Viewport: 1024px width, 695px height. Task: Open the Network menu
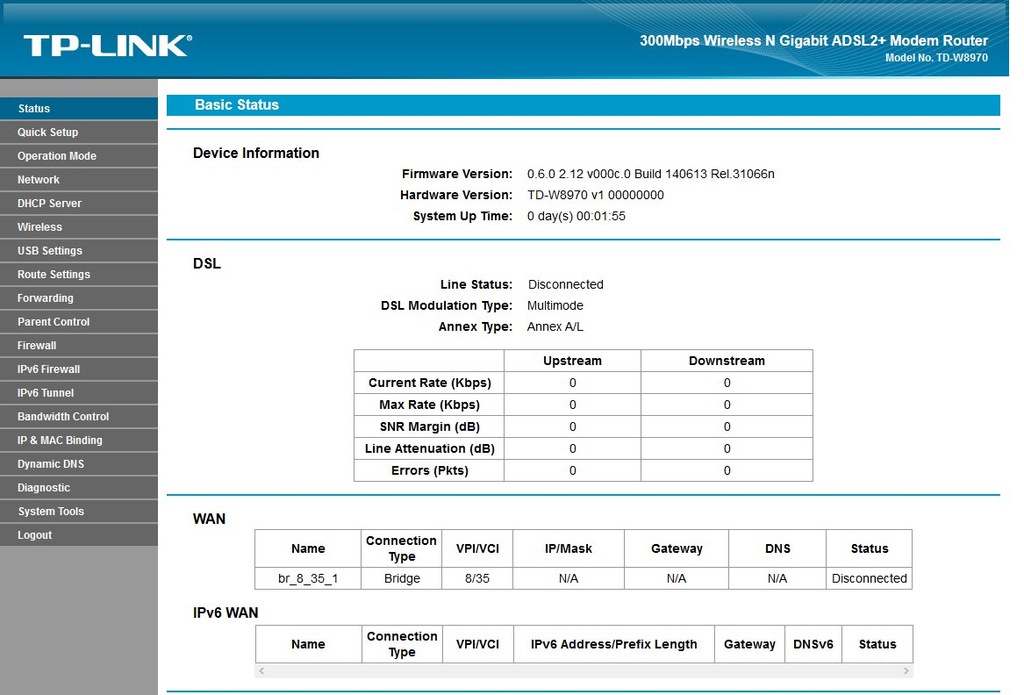pos(78,180)
